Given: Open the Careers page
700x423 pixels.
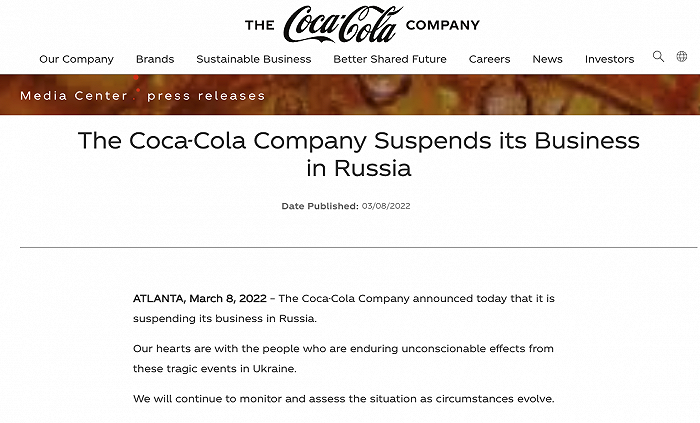Looking at the screenshot, I should tap(489, 59).
